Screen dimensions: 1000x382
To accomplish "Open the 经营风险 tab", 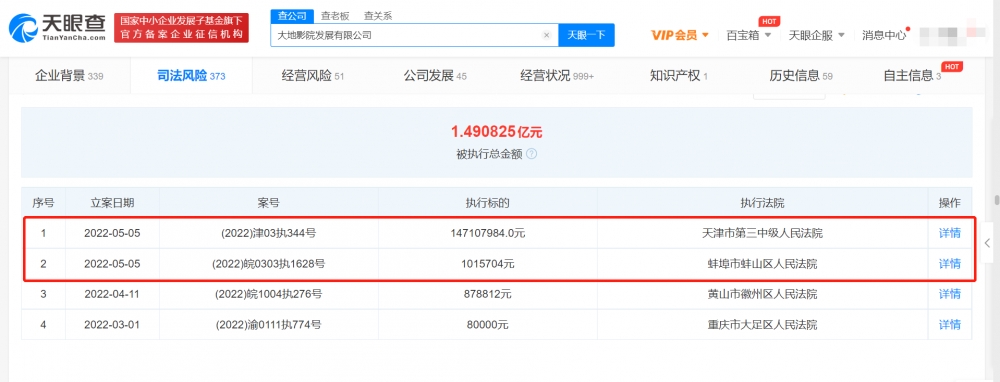I will pos(313,76).
